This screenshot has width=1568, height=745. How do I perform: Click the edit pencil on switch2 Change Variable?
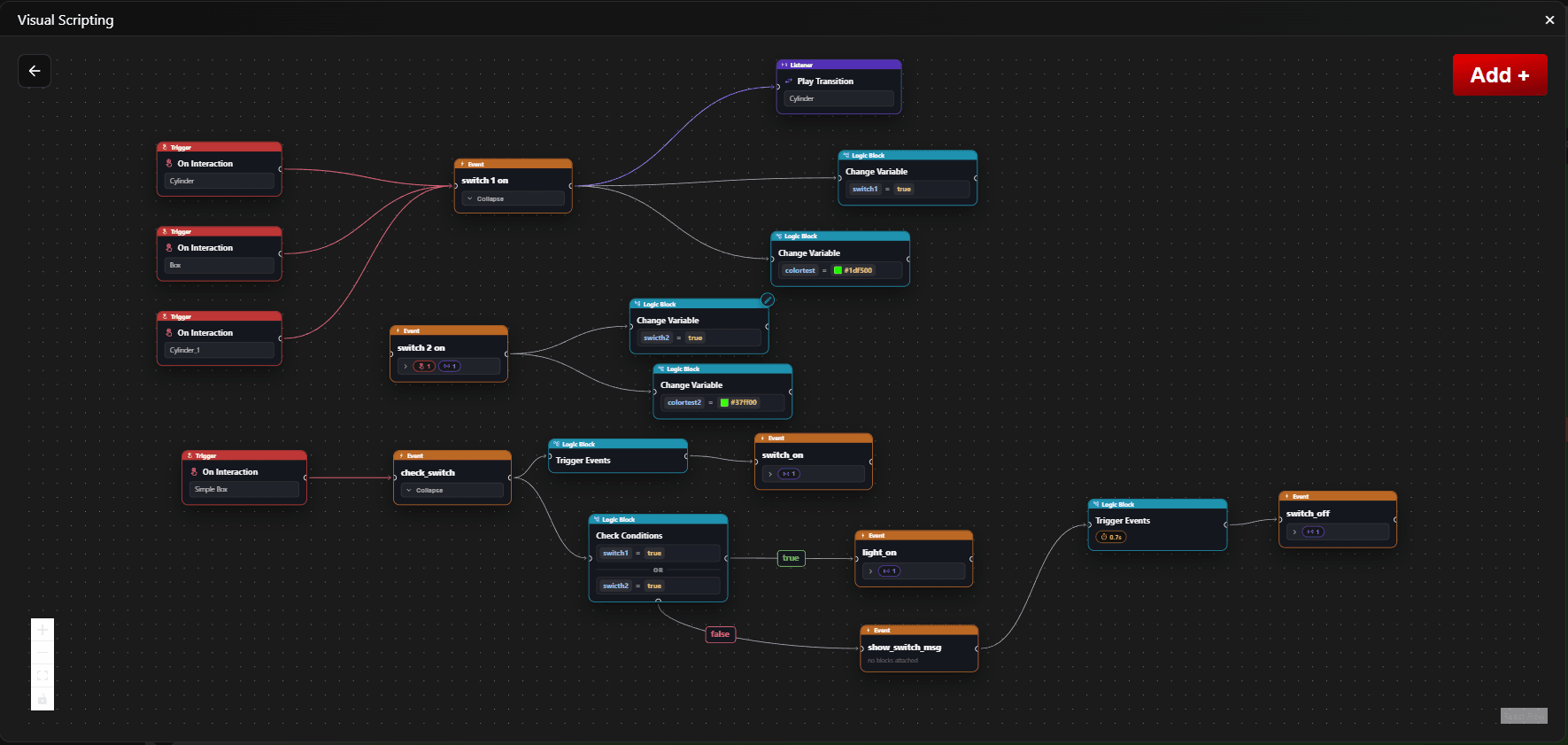point(768,300)
